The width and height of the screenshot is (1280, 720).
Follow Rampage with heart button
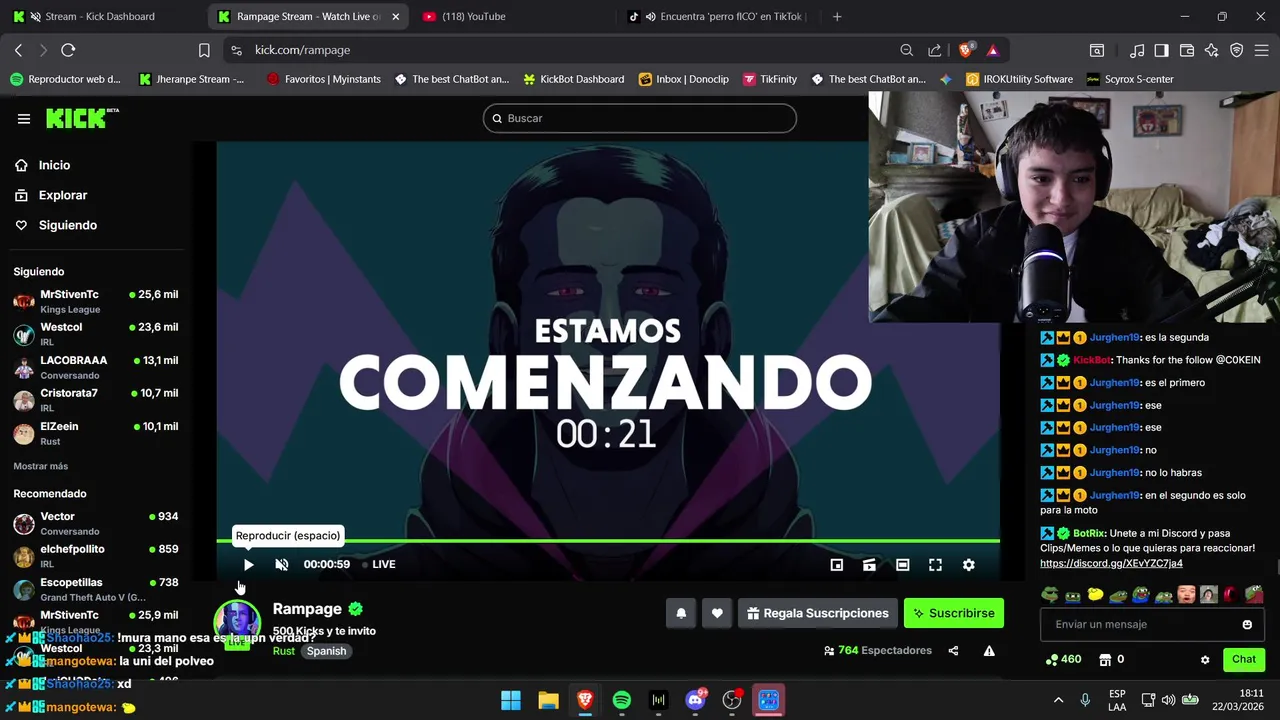click(717, 613)
